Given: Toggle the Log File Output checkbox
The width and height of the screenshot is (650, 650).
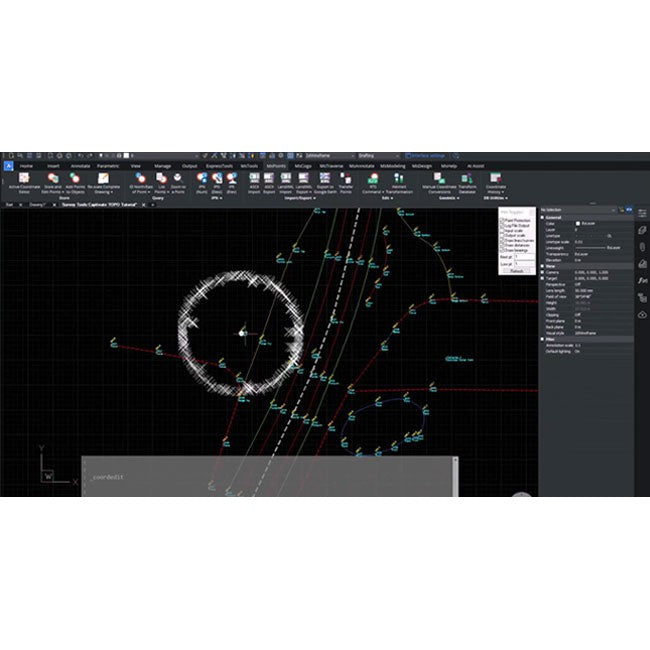Looking at the screenshot, I should (x=502, y=226).
